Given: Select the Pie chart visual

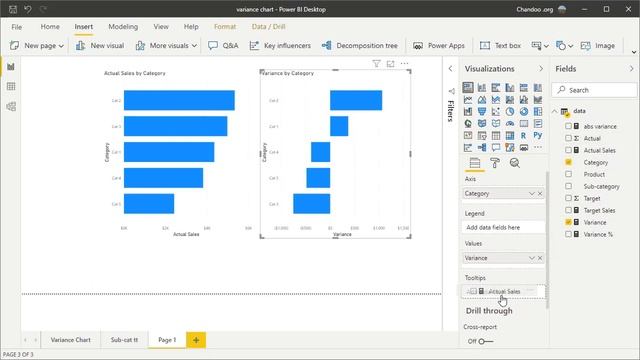Looking at the screenshot, I should (x=510, y=111).
